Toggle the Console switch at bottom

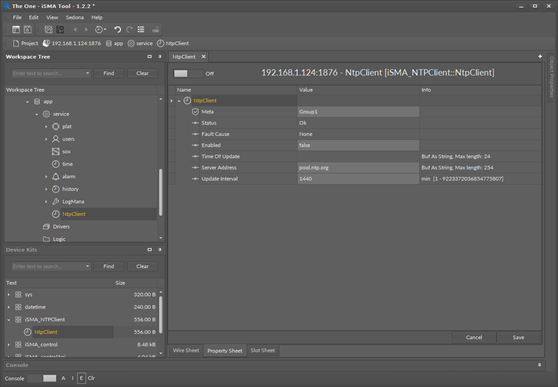[x=42, y=378]
